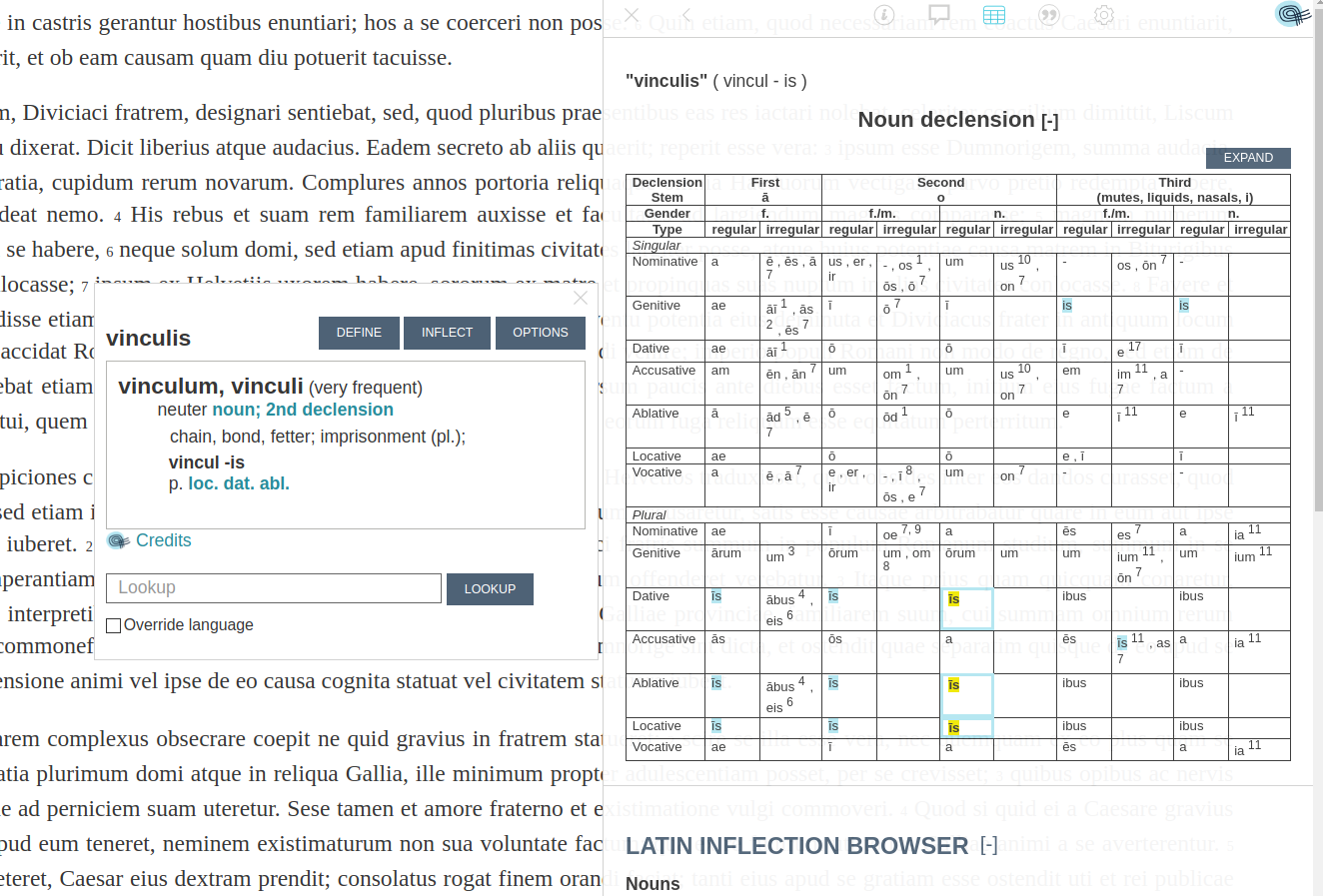Screen dimensions: 1323x896
Task: Focus the Lookup input field
Action: pyautogui.click(x=274, y=588)
